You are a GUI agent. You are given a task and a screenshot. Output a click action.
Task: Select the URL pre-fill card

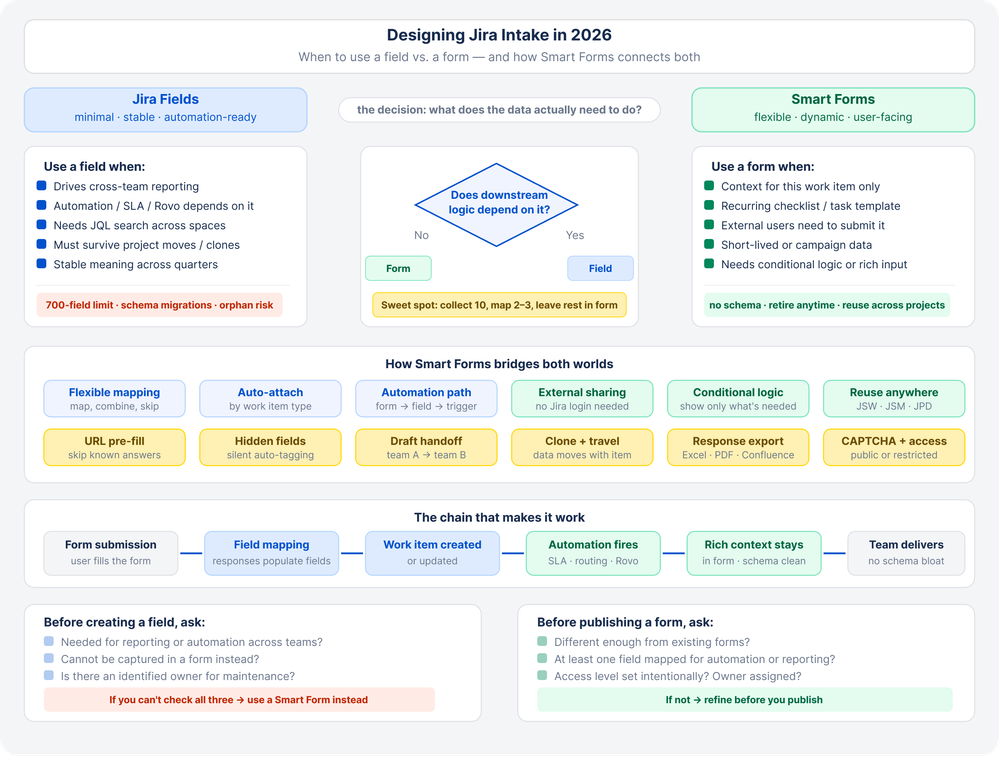[115, 447]
